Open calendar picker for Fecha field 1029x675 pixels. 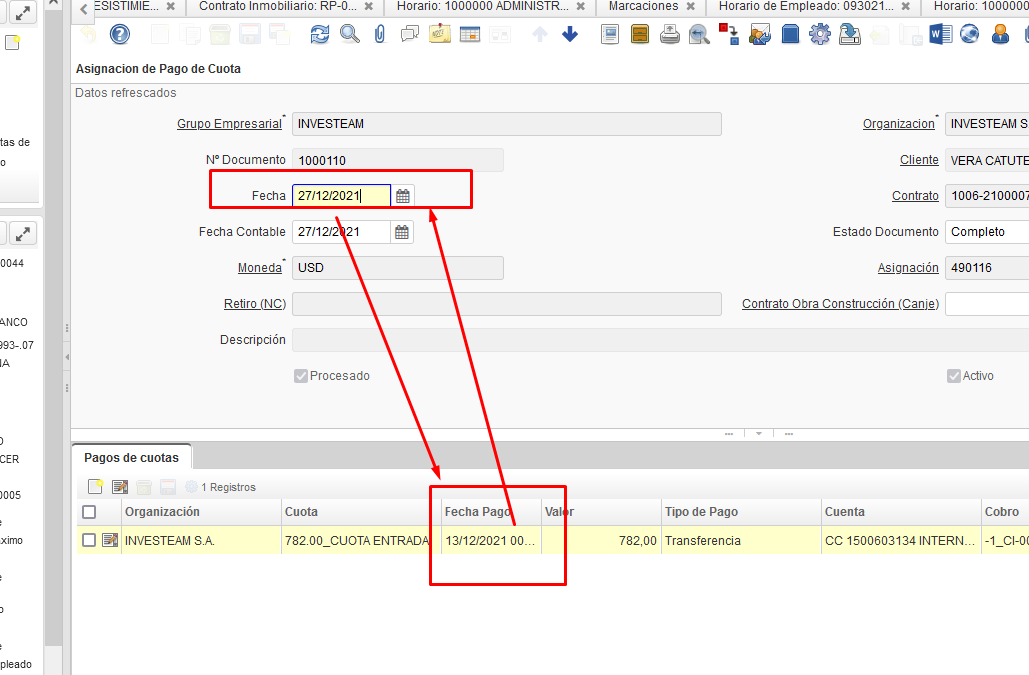pyautogui.click(x=402, y=196)
